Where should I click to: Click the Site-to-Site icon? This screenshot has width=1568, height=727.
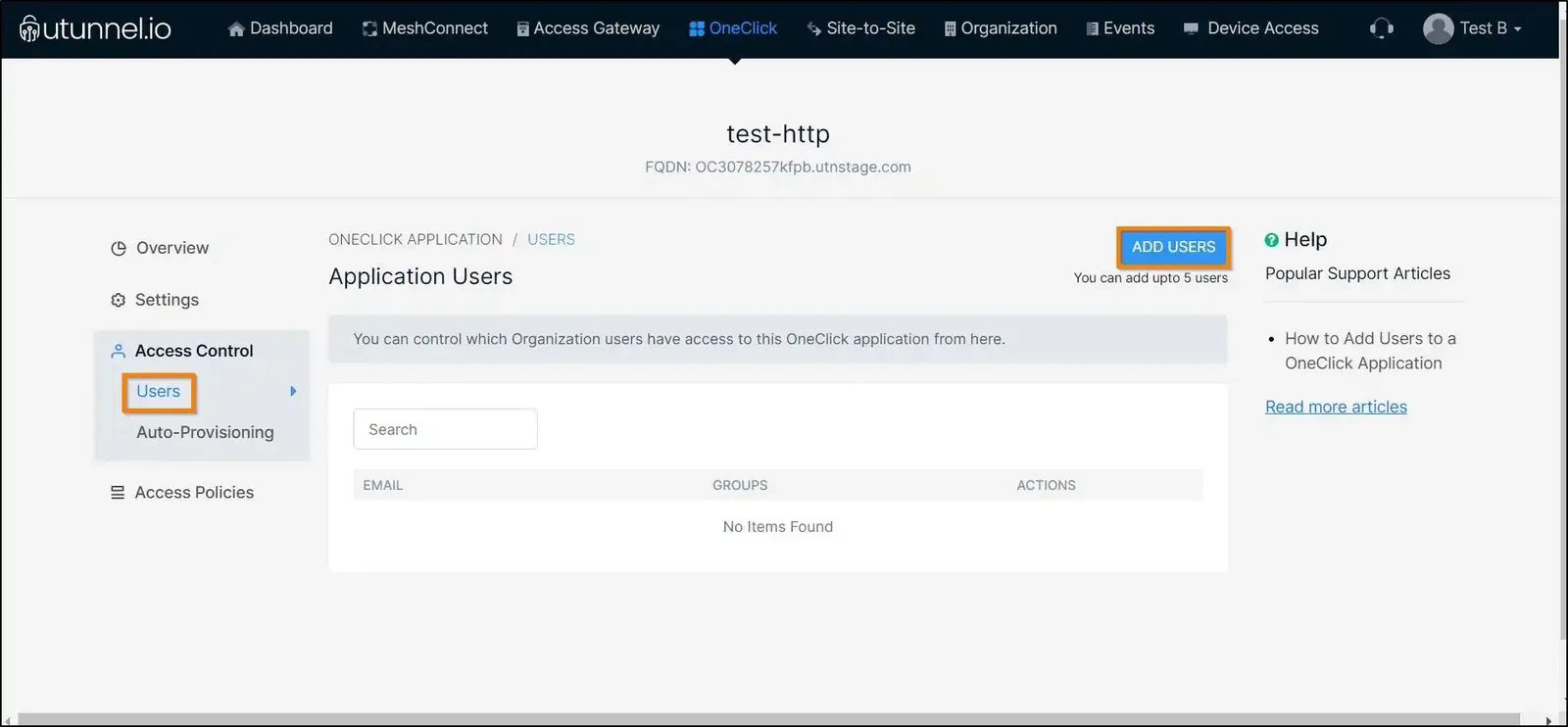[813, 29]
